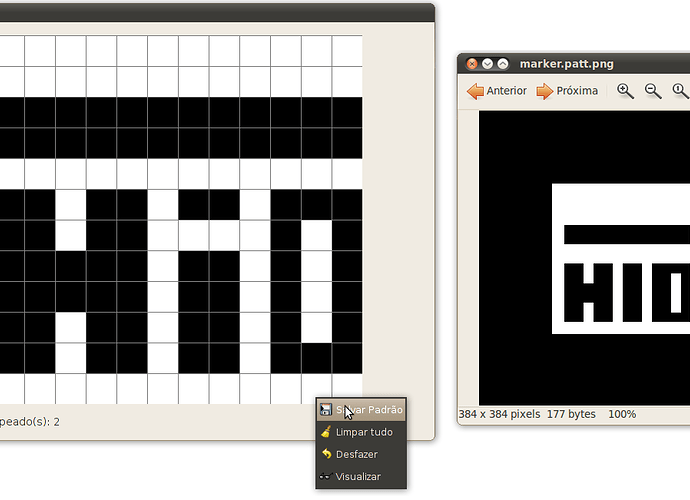Go to Próxima image in viewer
Screen dimensions: 690x500
pyautogui.click(x=567, y=91)
